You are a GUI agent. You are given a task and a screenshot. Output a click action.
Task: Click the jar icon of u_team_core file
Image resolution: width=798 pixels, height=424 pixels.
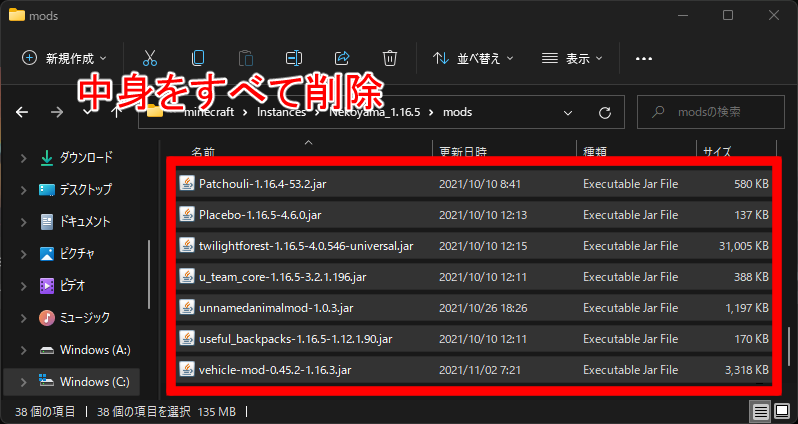pos(187,277)
